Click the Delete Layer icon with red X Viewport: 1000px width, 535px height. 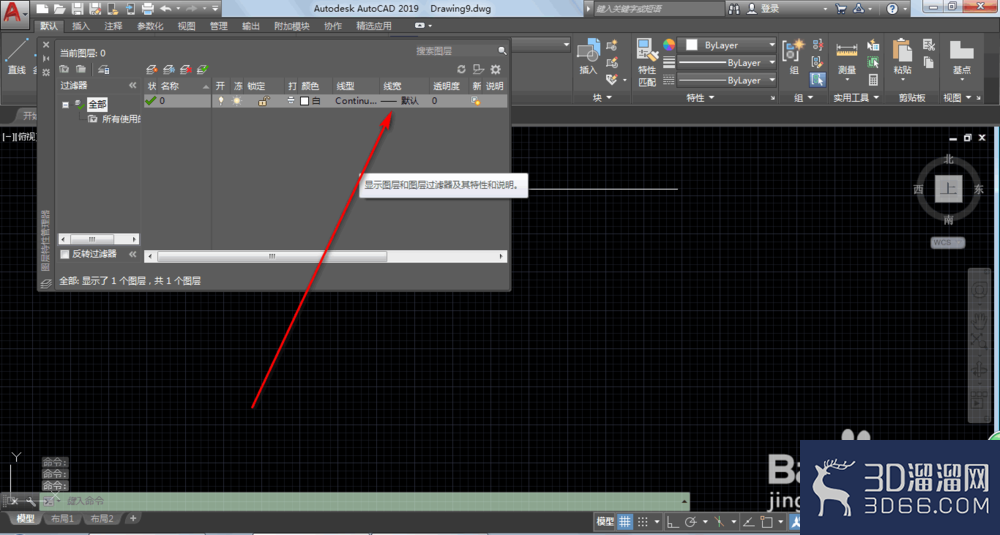coord(186,70)
